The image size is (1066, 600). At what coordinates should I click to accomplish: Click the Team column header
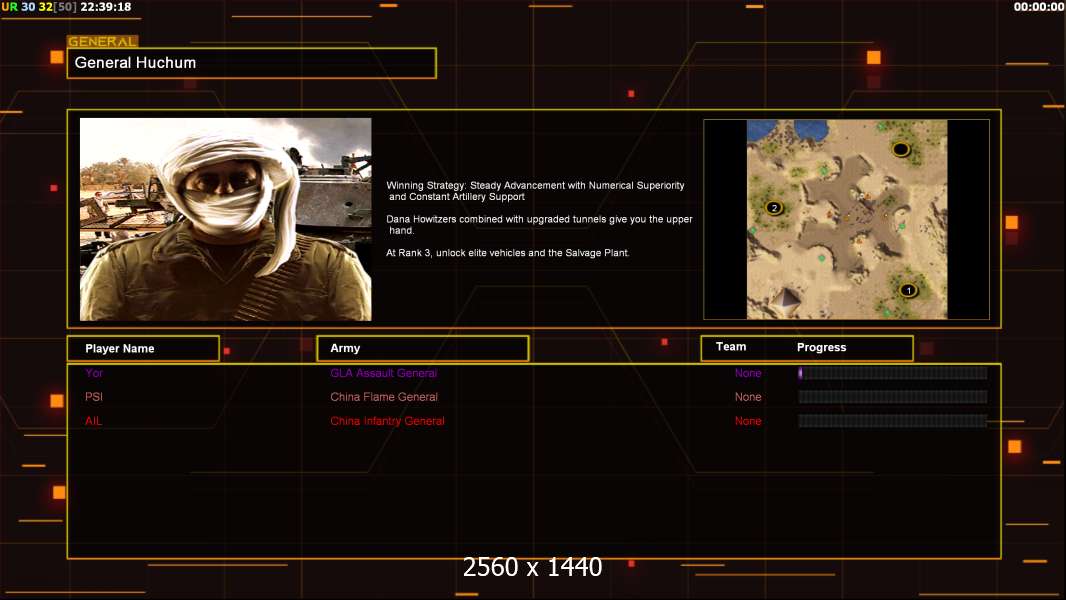(731, 347)
